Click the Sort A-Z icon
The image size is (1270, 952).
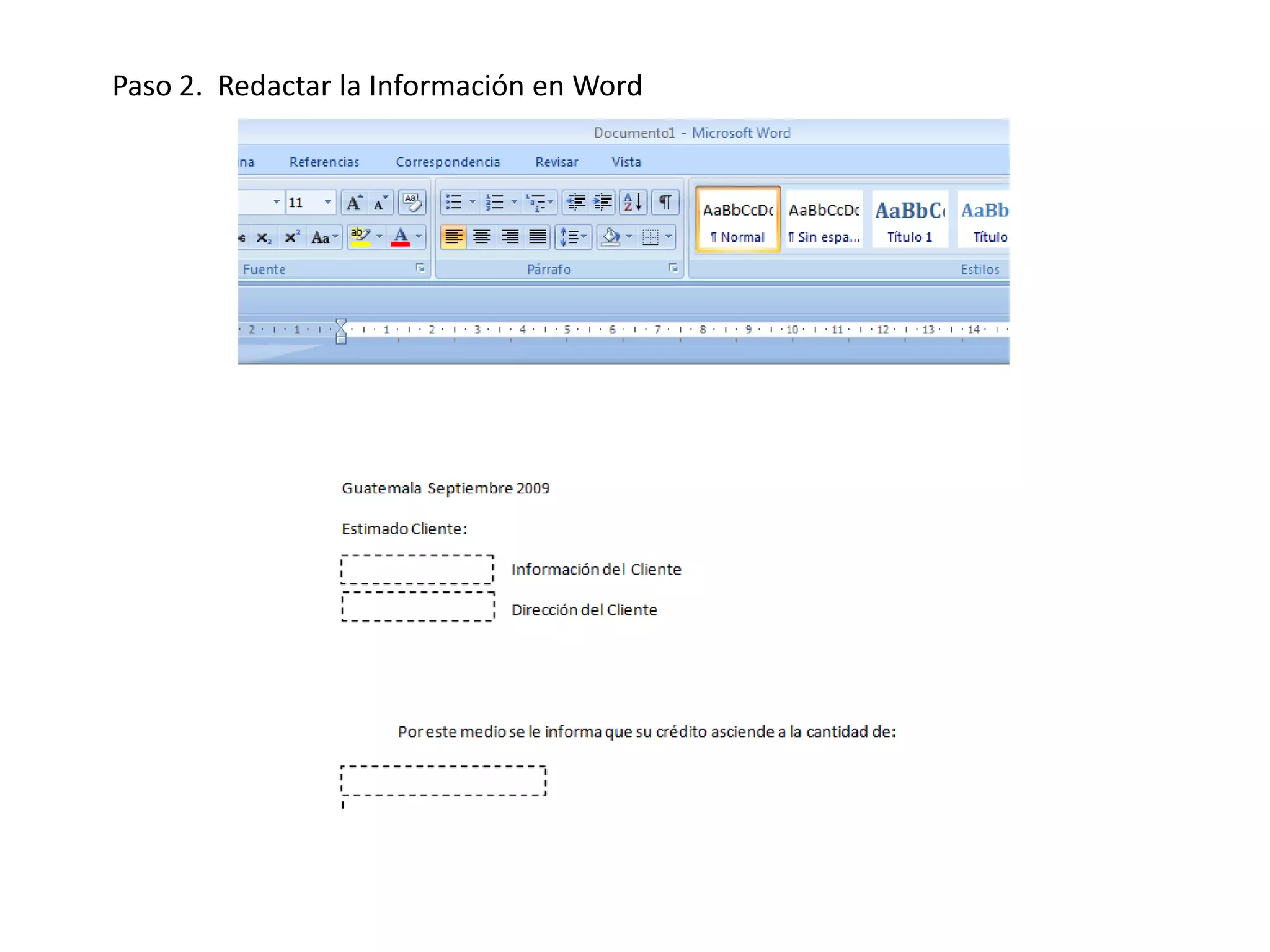633,203
